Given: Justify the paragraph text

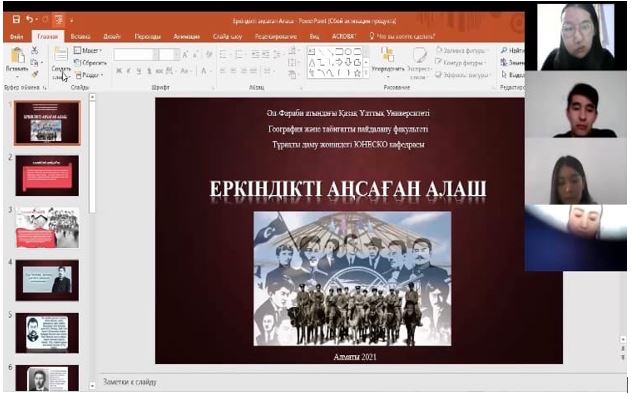Looking at the screenshot, I should 254,71.
